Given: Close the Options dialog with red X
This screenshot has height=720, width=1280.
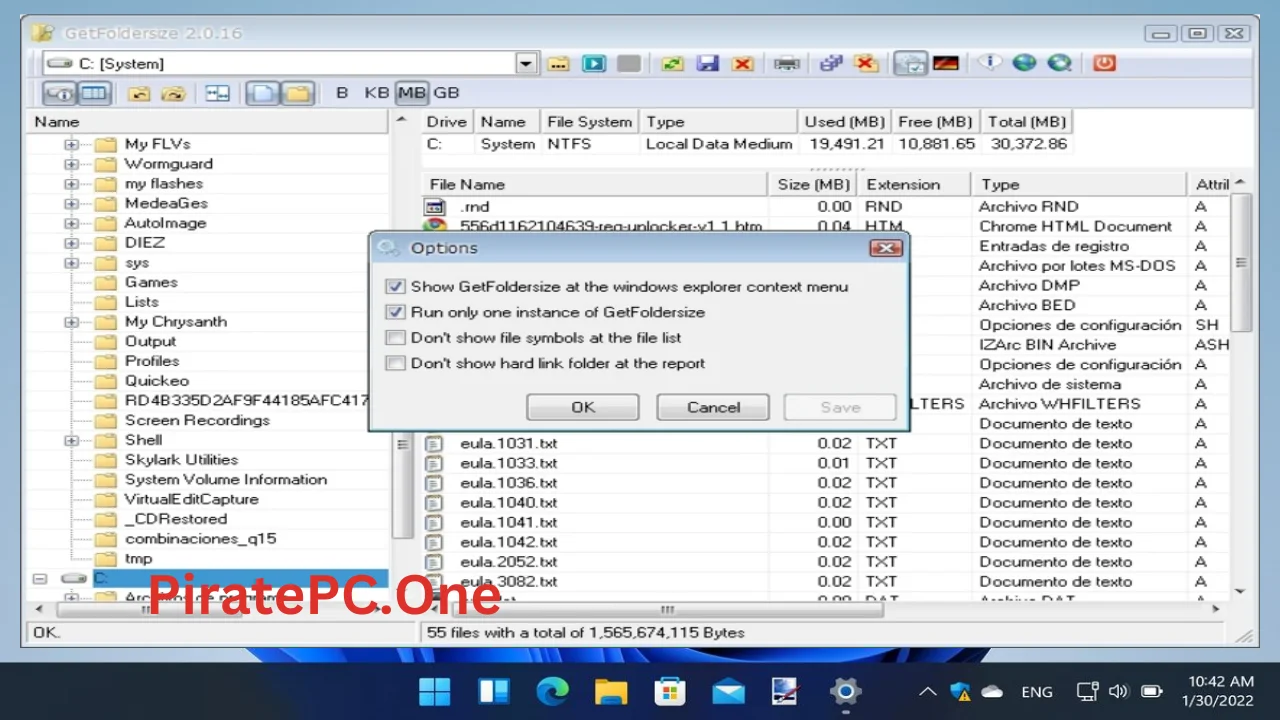Looking at the screenshot, I should 886,248.
